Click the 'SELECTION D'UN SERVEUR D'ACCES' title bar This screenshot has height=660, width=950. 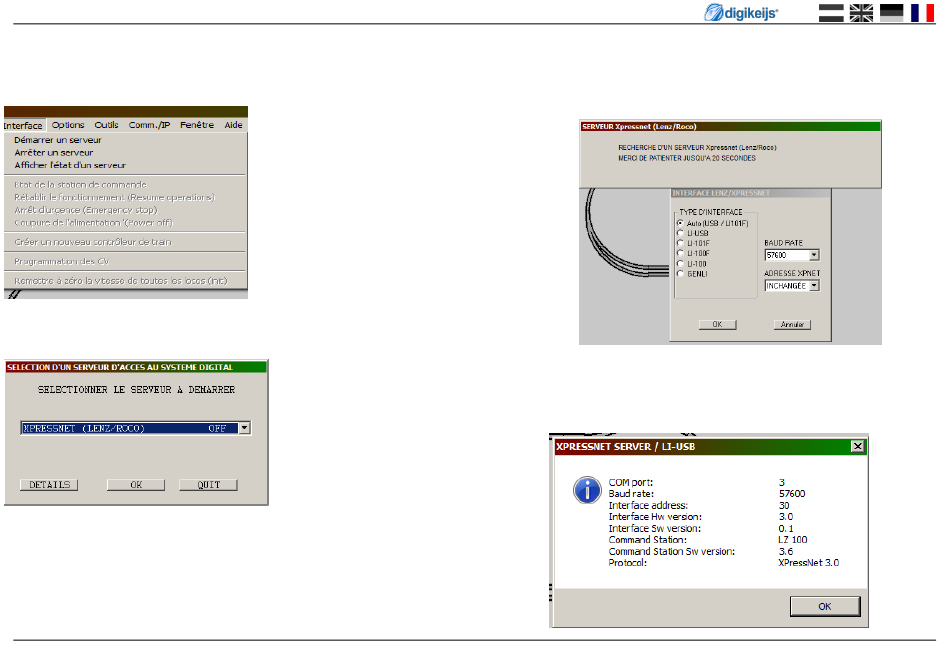click(x=136, y=367)
